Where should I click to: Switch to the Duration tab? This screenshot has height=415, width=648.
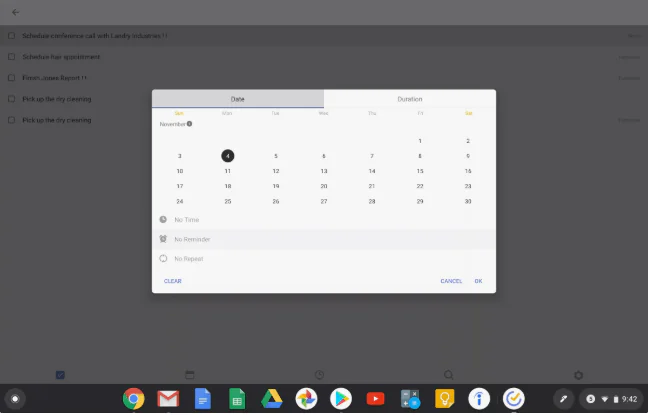(x=410, y=99)
